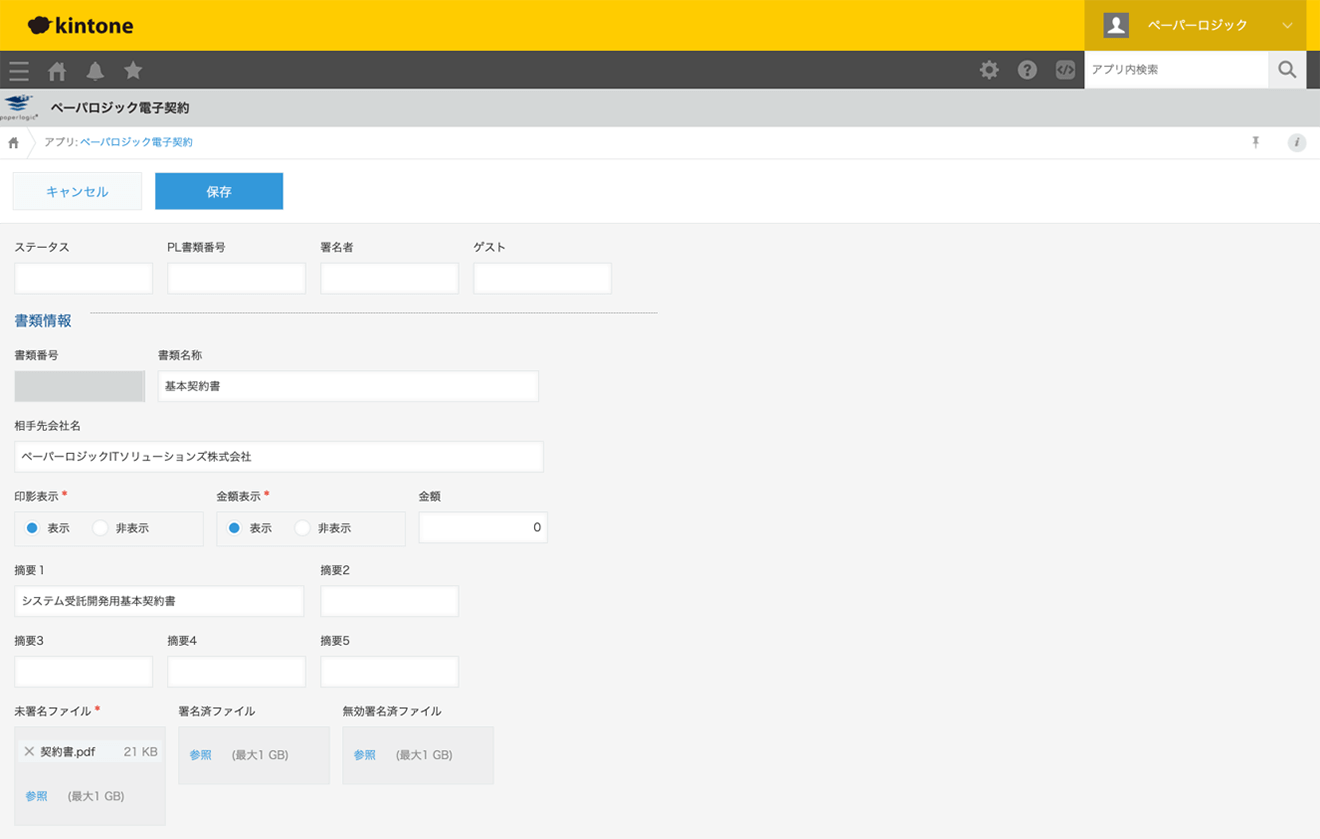Select 非表示 for 印影表示

point(100,527)
